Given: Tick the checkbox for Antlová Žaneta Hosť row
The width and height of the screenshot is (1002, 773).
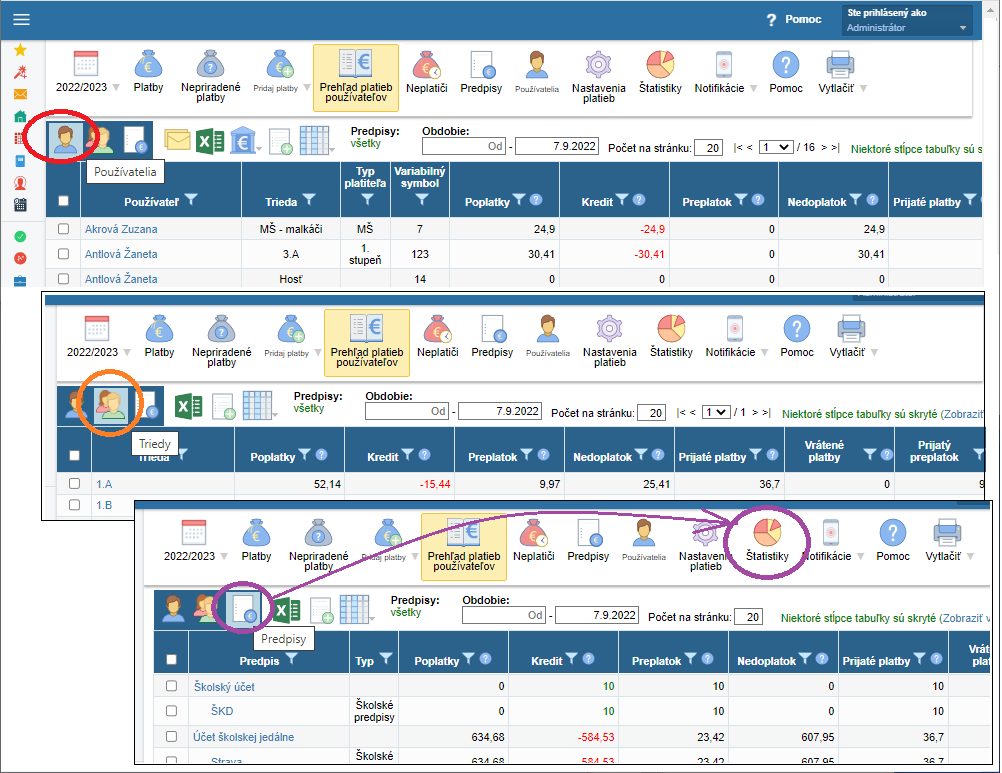Looking at the screenshot, I should (63, 279).
